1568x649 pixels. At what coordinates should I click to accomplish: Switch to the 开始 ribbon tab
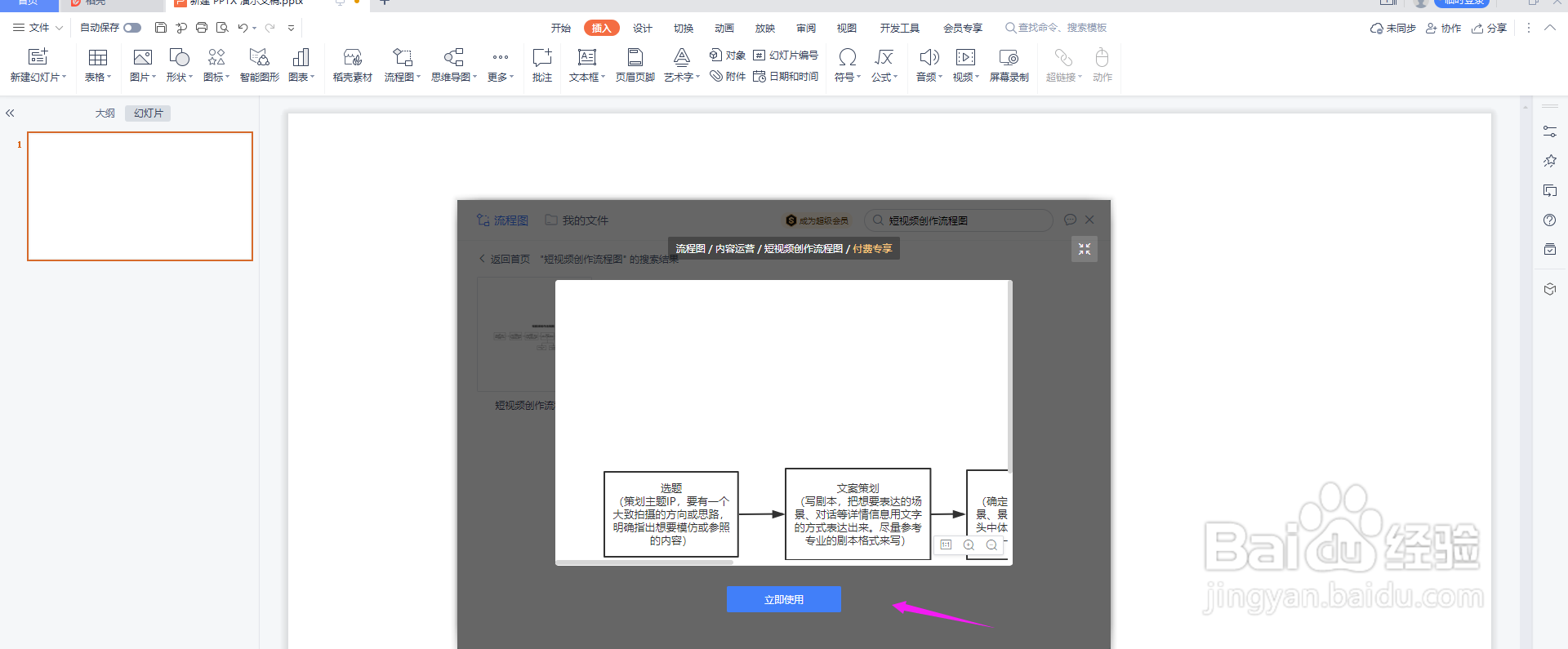pyautogui.click(x=561, y=28)
